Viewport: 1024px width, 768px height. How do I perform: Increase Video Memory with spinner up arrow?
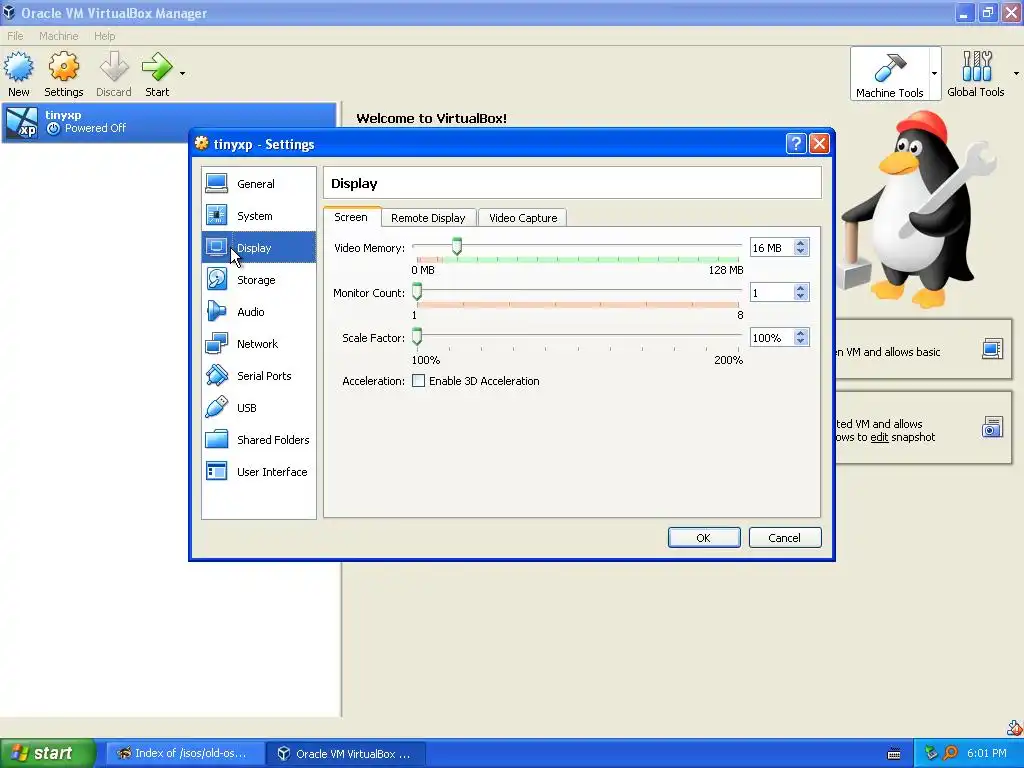(x=801, y=244)
